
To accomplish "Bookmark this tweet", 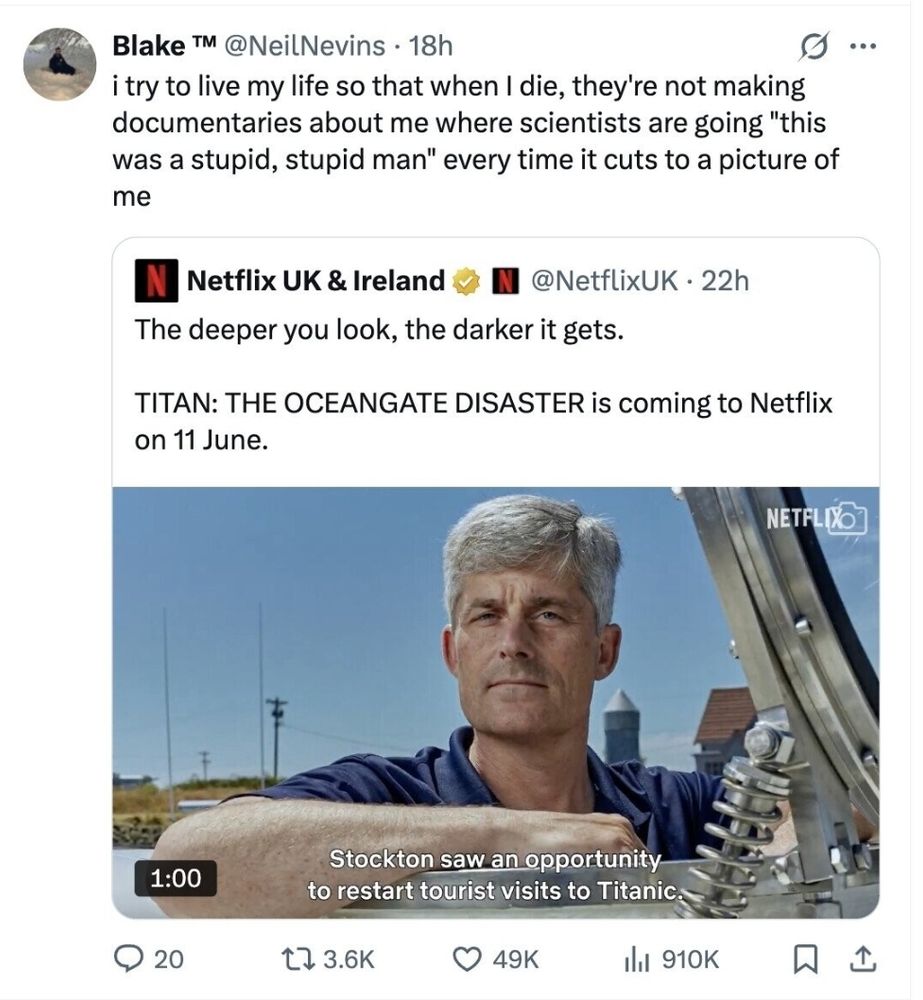I will 805,958.
